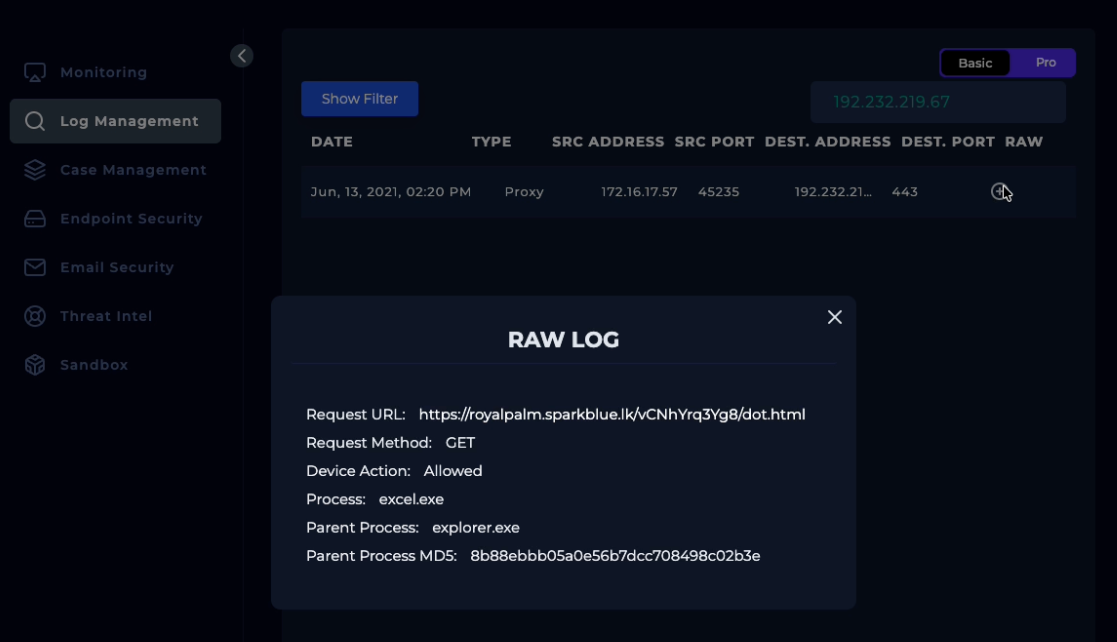Click the Threat Intel icon
Screen dimensions: 1117x642
click(x=35, y=317)
